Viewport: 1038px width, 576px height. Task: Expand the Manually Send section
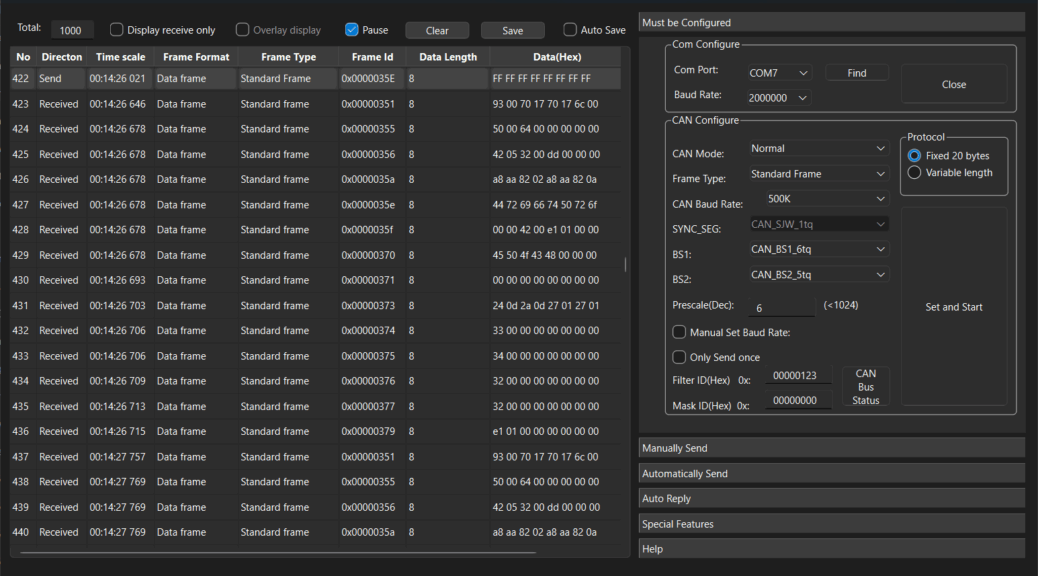(831, 448)
